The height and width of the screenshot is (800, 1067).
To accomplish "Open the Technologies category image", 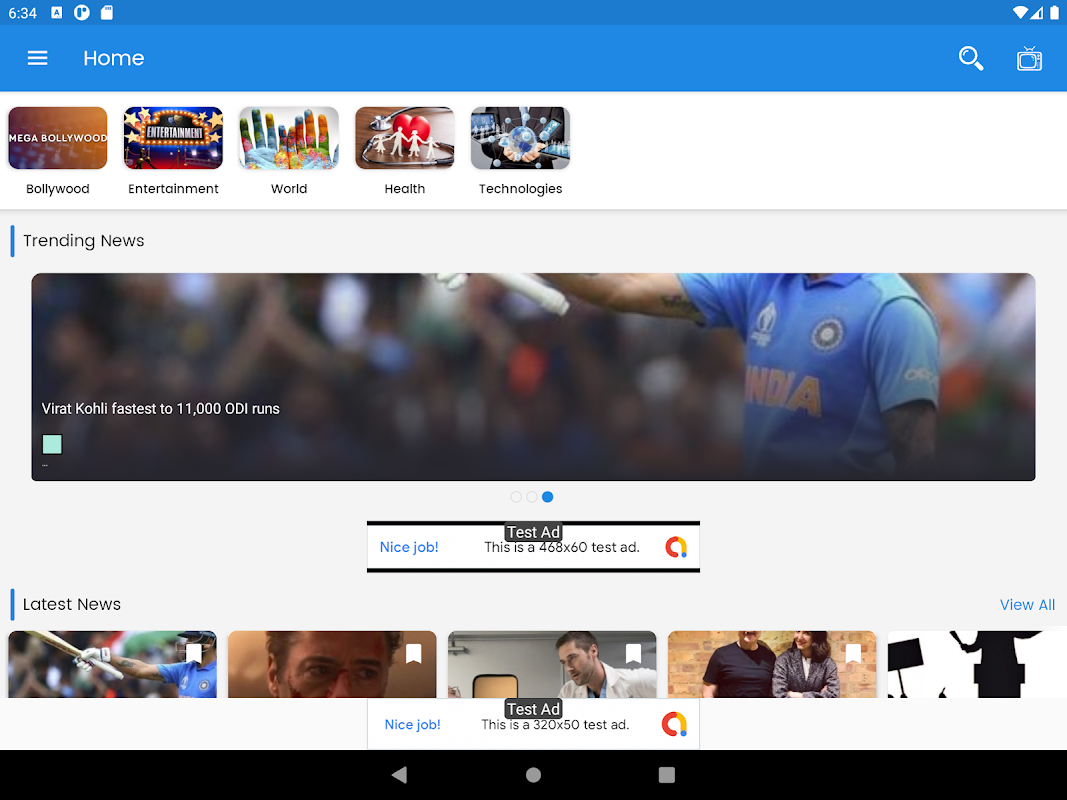I will click(521, 138).
